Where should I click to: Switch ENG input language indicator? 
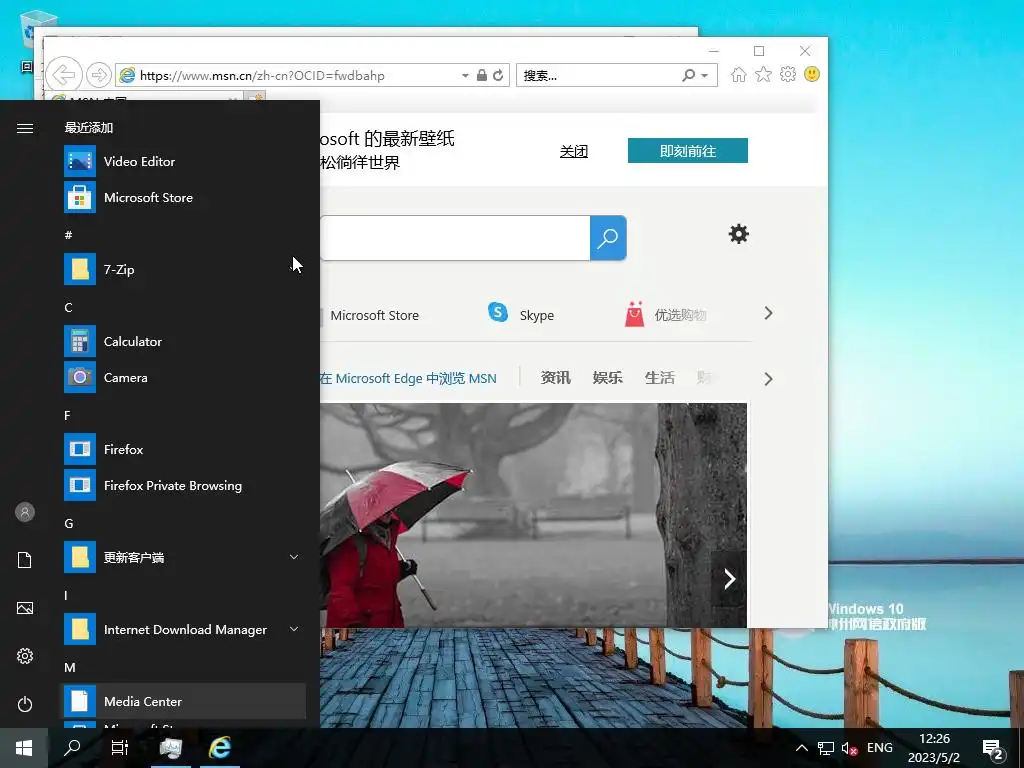click(880, 748)
